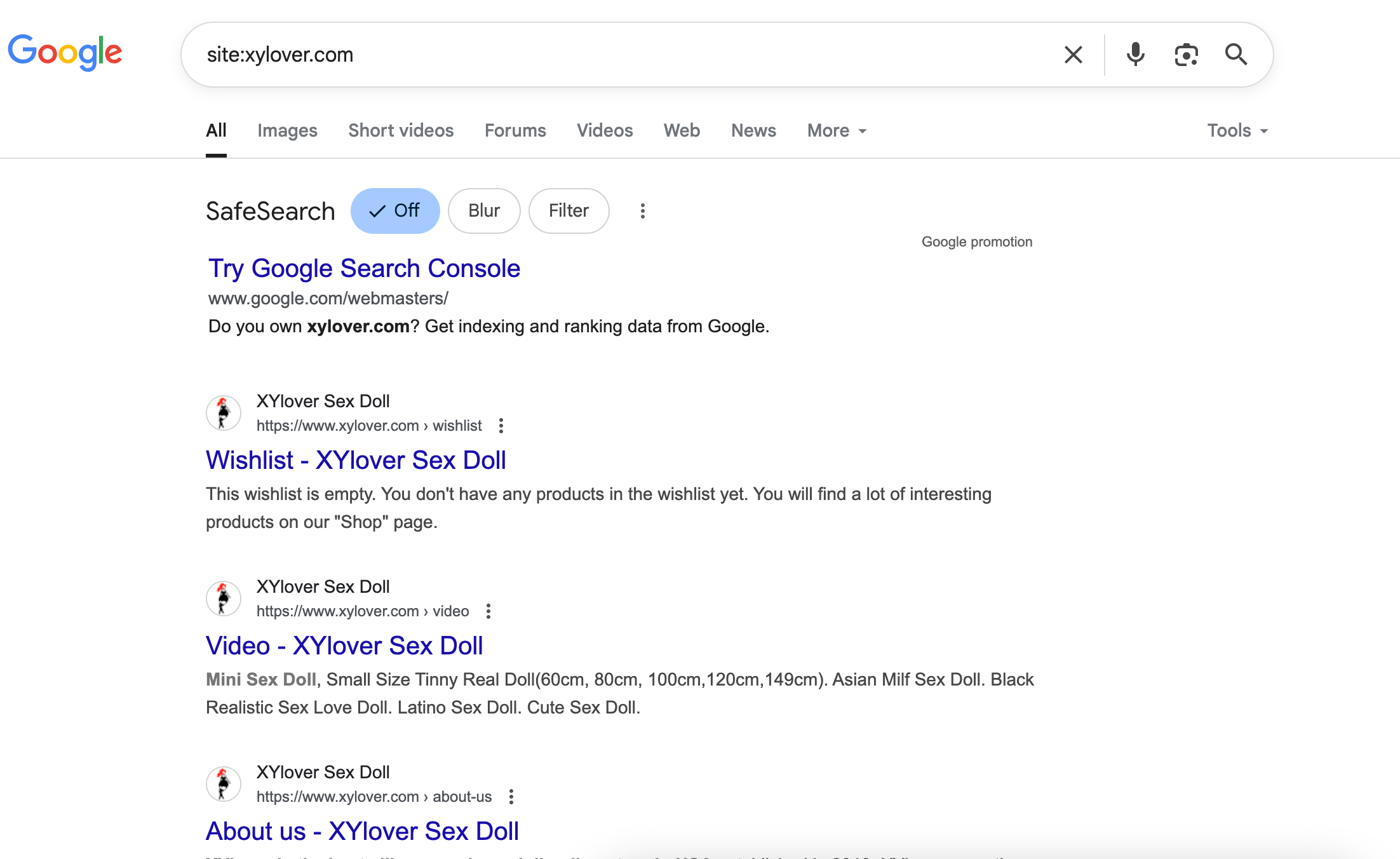Click the About us result favicon

pos(224,784)
